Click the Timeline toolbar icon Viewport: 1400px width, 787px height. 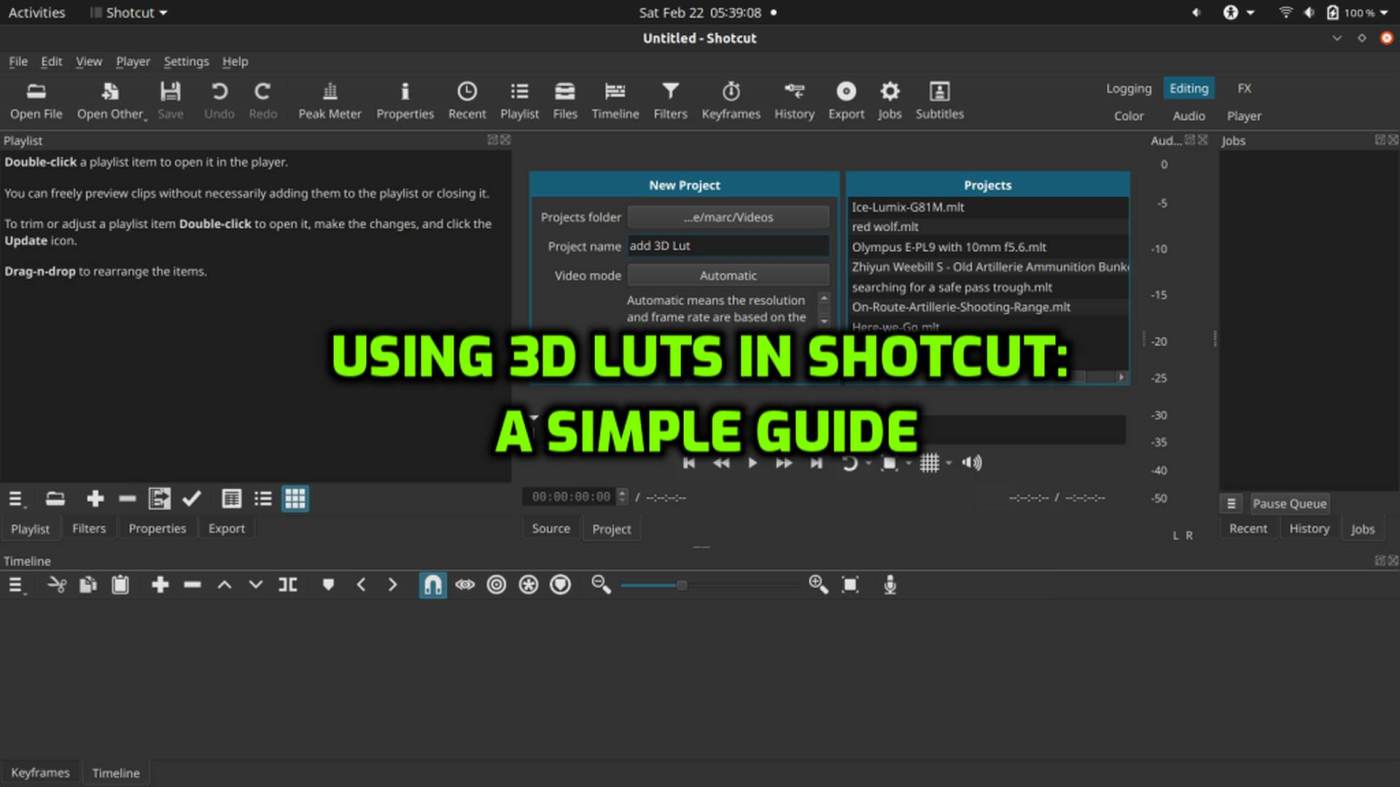(615, 101)
